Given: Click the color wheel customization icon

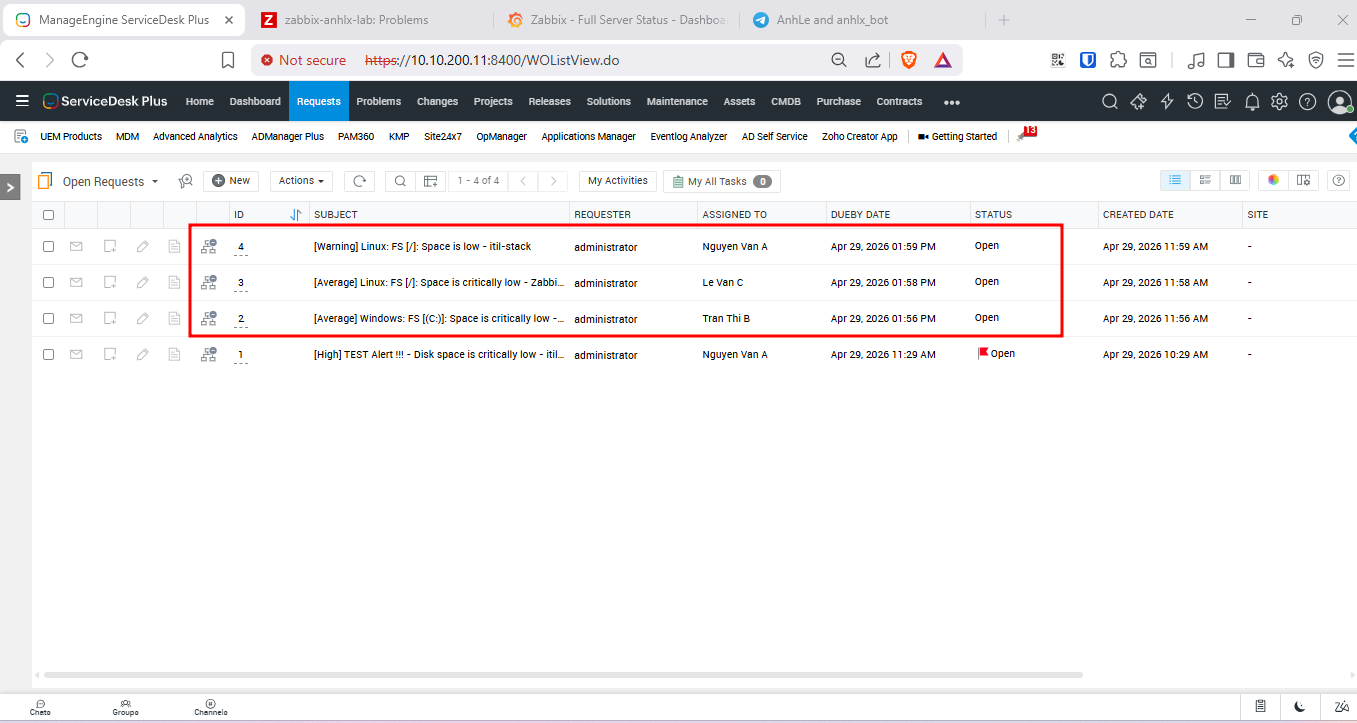Looking at the screenshot, I should [x=1273, y=180].
